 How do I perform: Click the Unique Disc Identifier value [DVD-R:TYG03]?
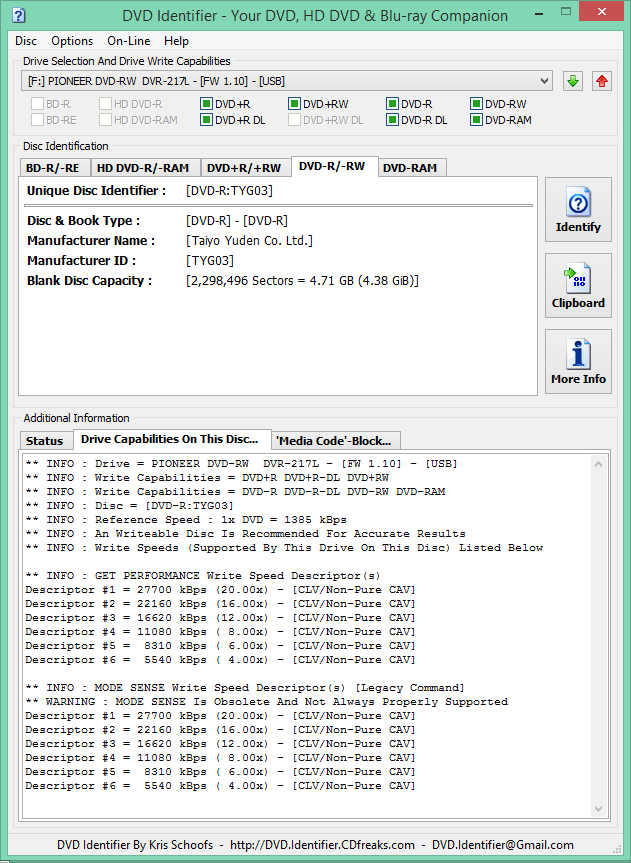tap(229, 190)
